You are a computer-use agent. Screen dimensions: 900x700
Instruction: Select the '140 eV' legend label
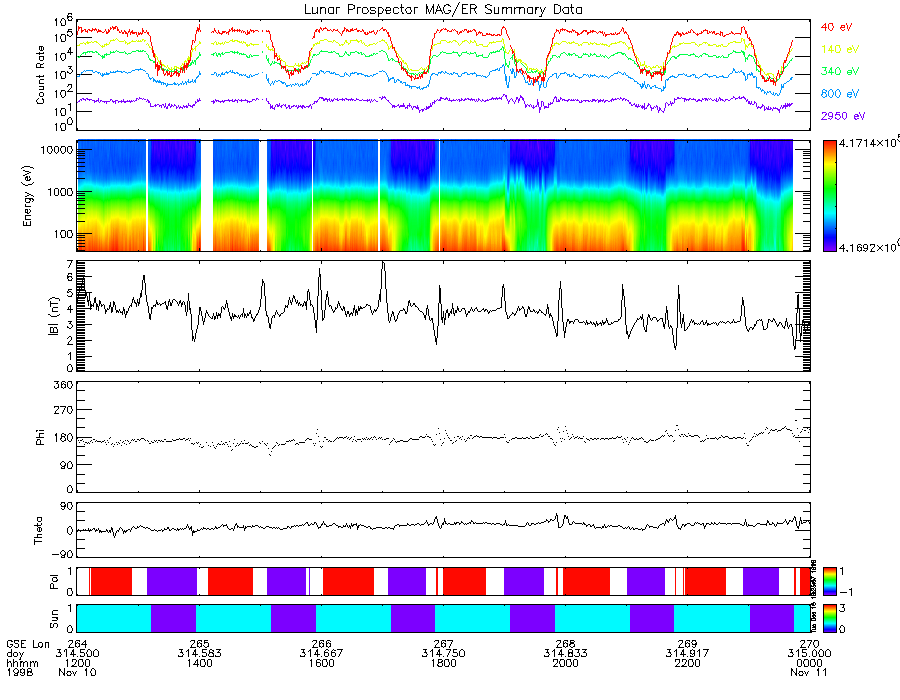[840, 49]
